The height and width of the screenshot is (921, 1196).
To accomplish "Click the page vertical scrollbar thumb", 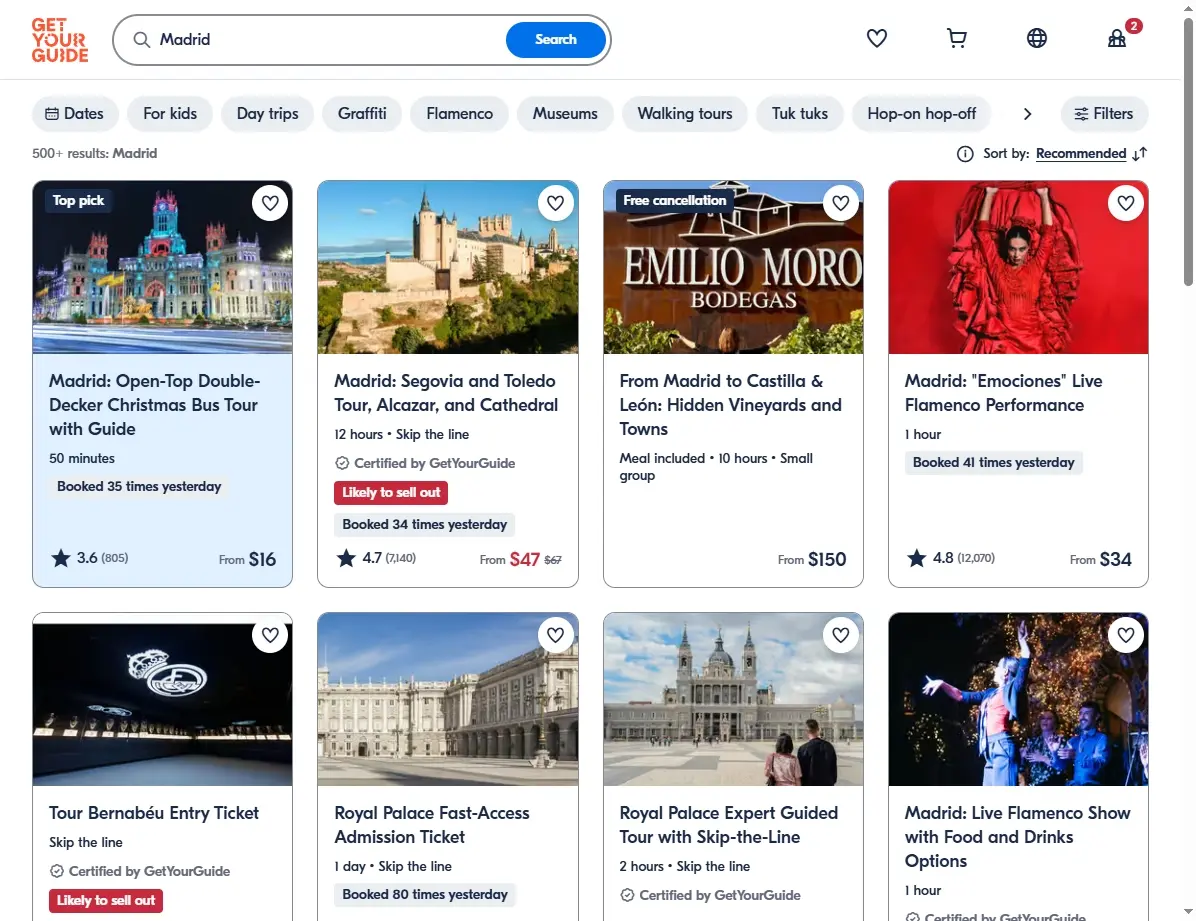I will tap(1188, 153).
